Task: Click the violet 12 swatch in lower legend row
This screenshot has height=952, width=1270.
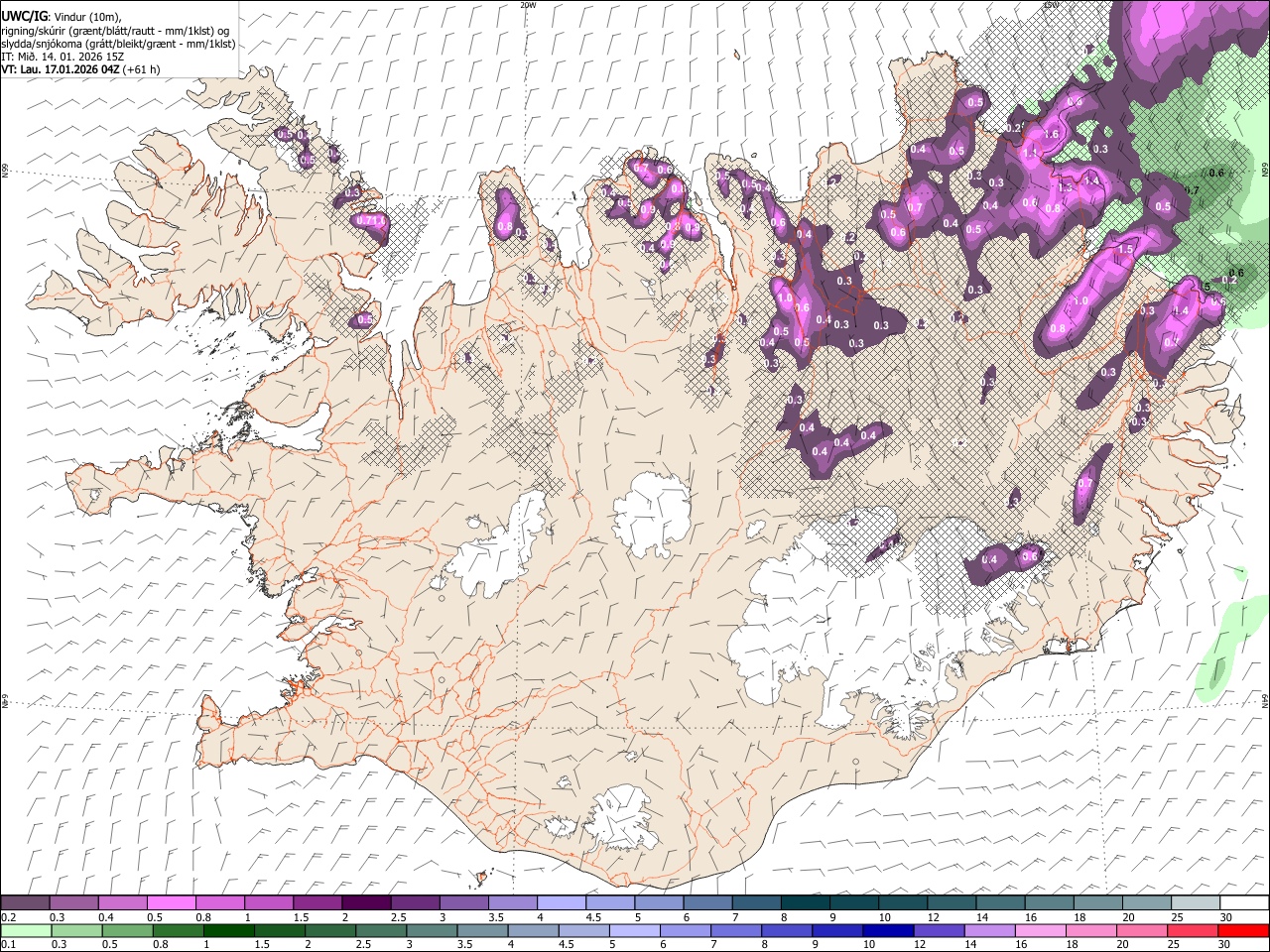Action: [940, 931]
